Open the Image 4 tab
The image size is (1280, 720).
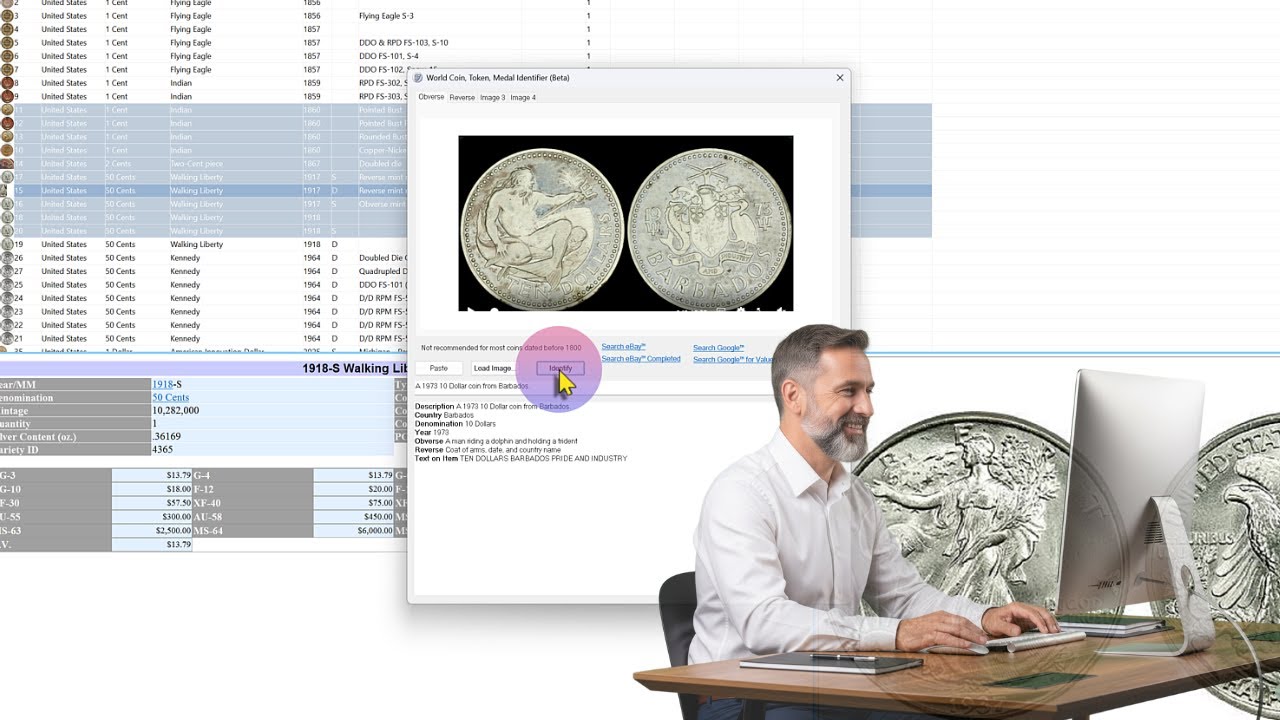point(523,97)
